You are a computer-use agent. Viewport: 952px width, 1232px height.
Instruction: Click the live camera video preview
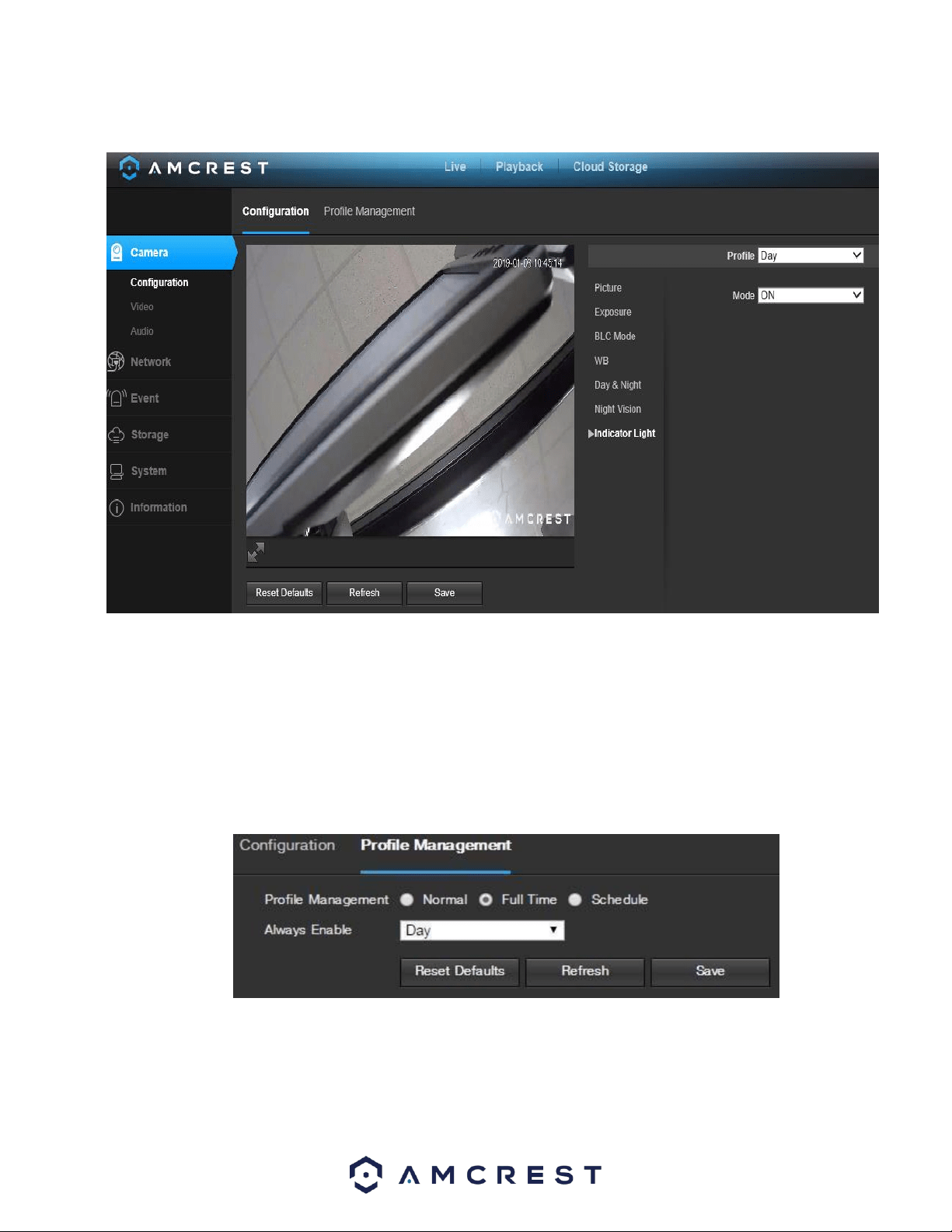click(x=410, y=391)
